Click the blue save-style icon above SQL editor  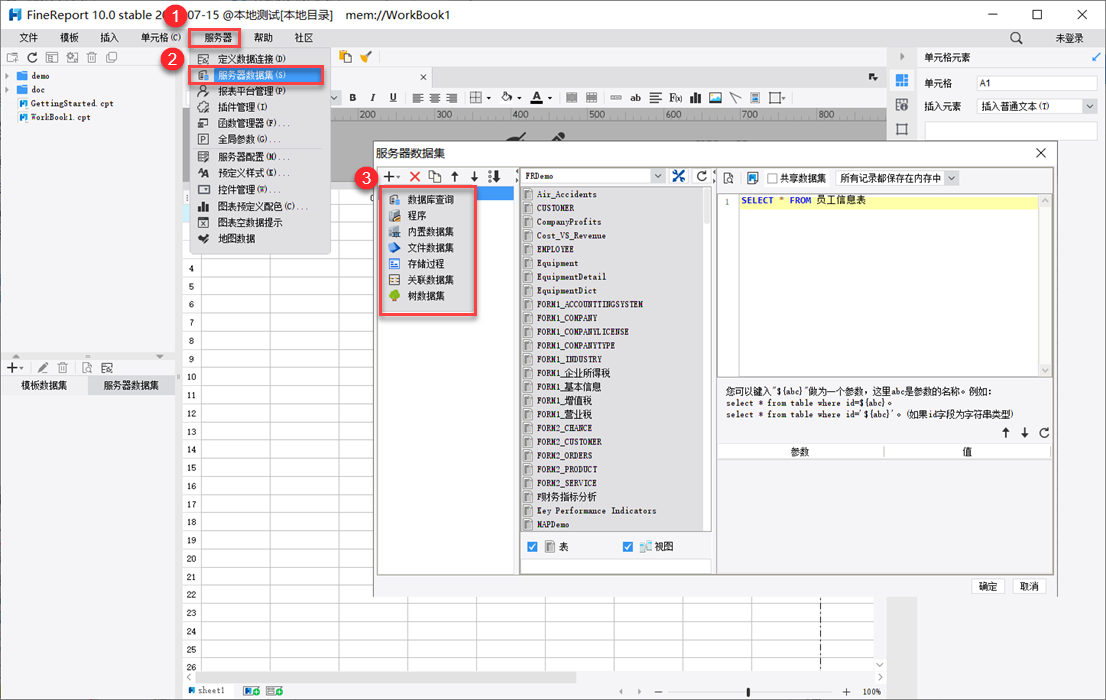[752, 178]
